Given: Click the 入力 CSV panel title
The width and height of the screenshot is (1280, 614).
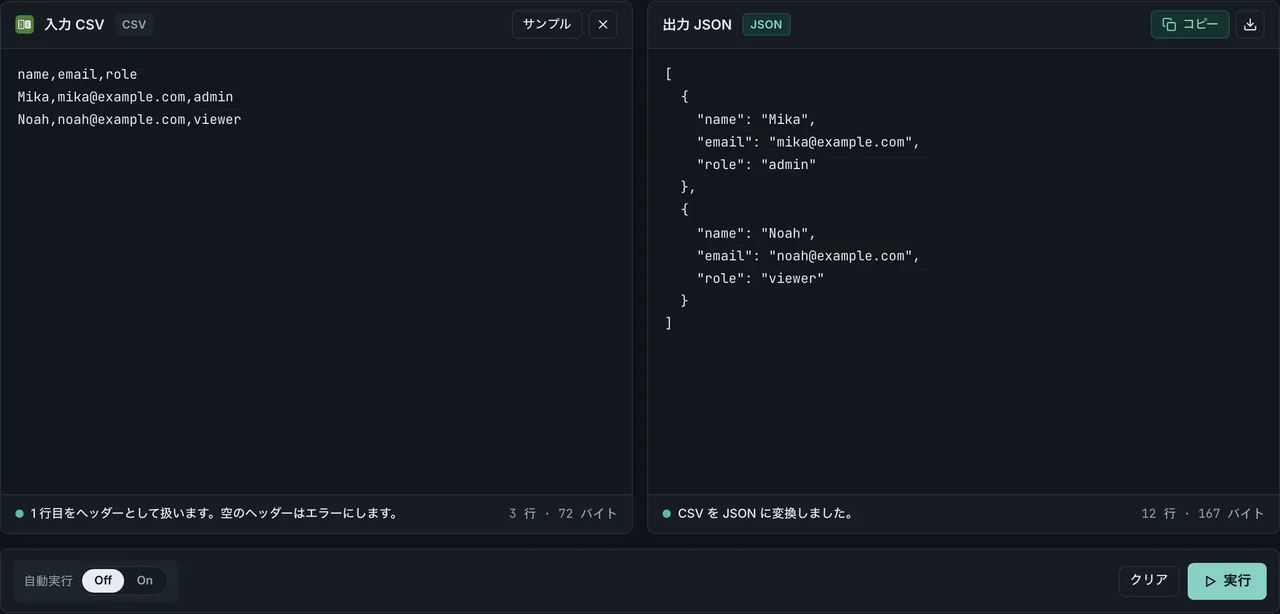Looking at the screenshot, I should click(74, 24).
